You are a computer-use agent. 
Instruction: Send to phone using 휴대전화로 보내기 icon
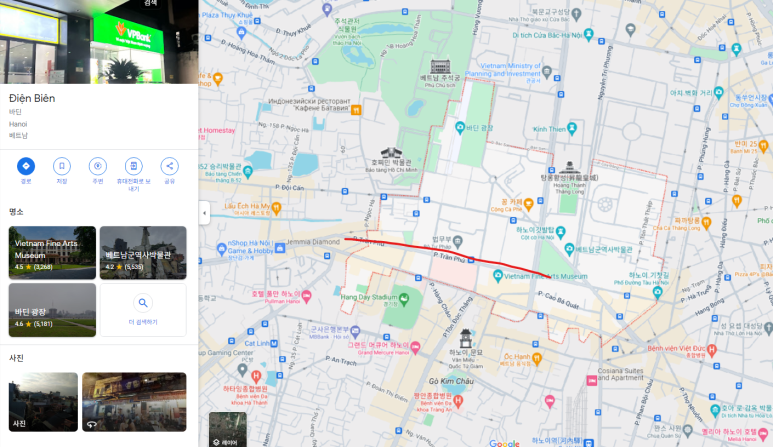click(x=134, y=166)
